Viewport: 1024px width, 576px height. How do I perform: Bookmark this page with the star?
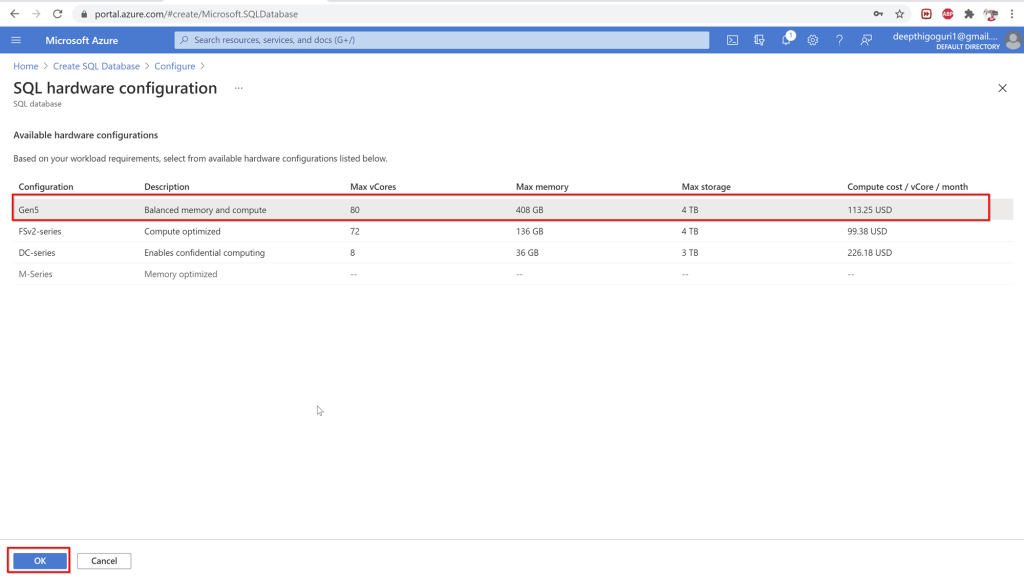tap(900, 14)
